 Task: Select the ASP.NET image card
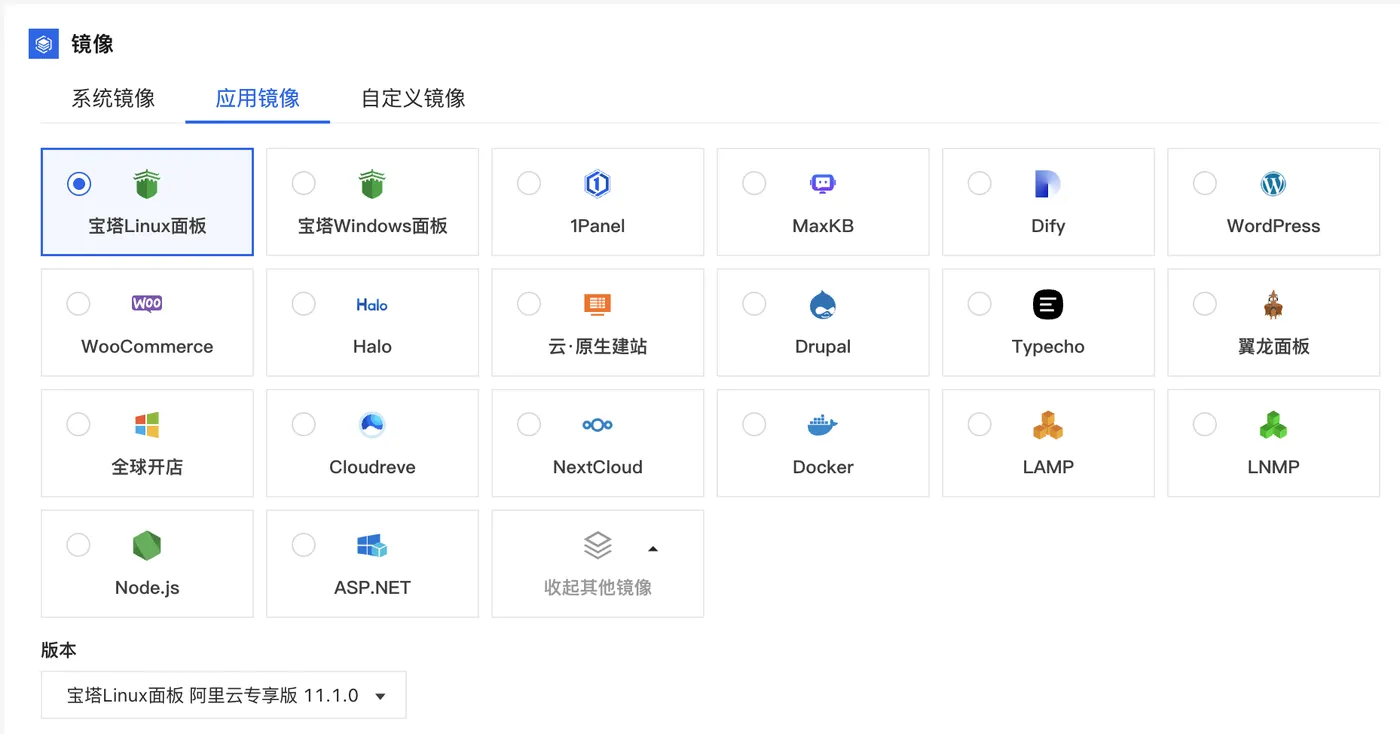pyautogui.click(x=372, y=563)
